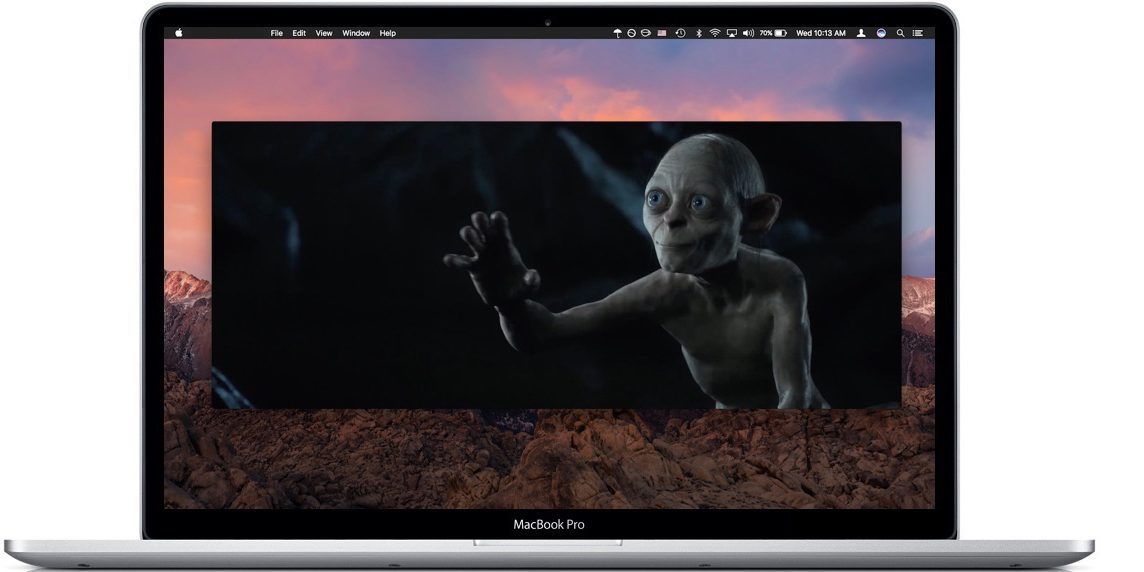Open the Wi-Fi status menu
The image size is (1144, 572).
[x=715, y=33]
